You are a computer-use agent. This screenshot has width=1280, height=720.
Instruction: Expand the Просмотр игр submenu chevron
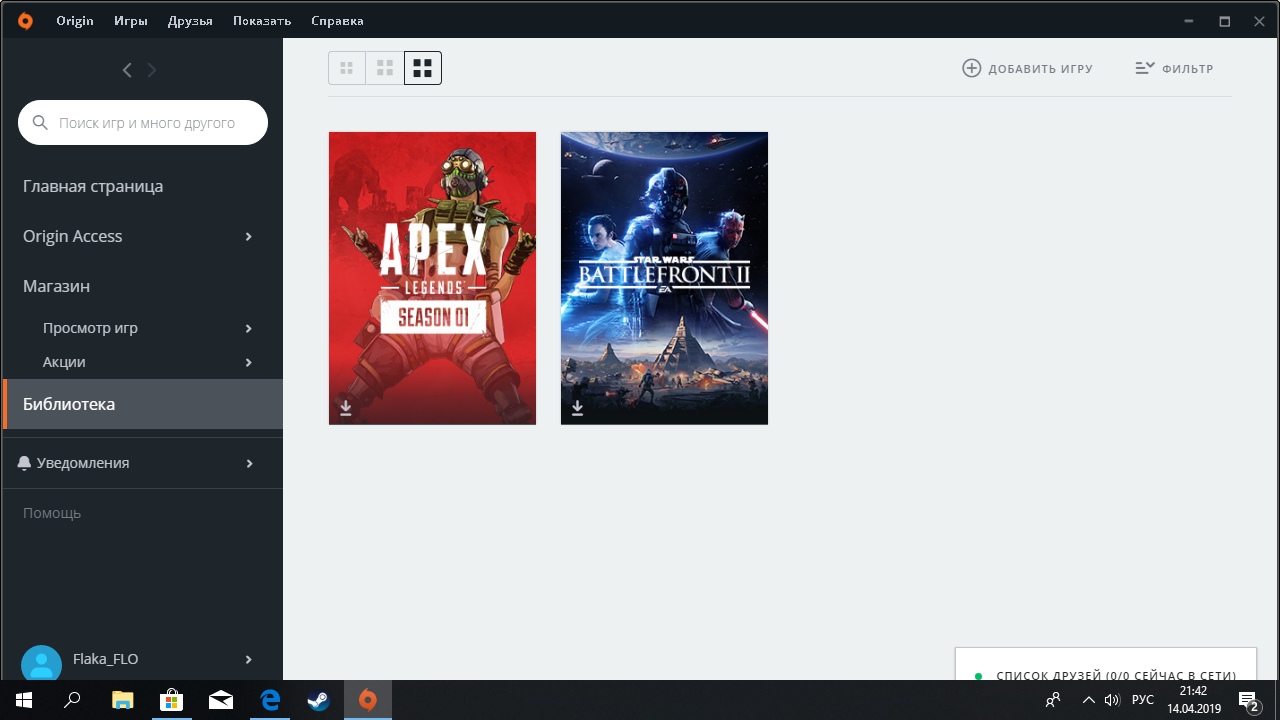[x=248, y=328]
